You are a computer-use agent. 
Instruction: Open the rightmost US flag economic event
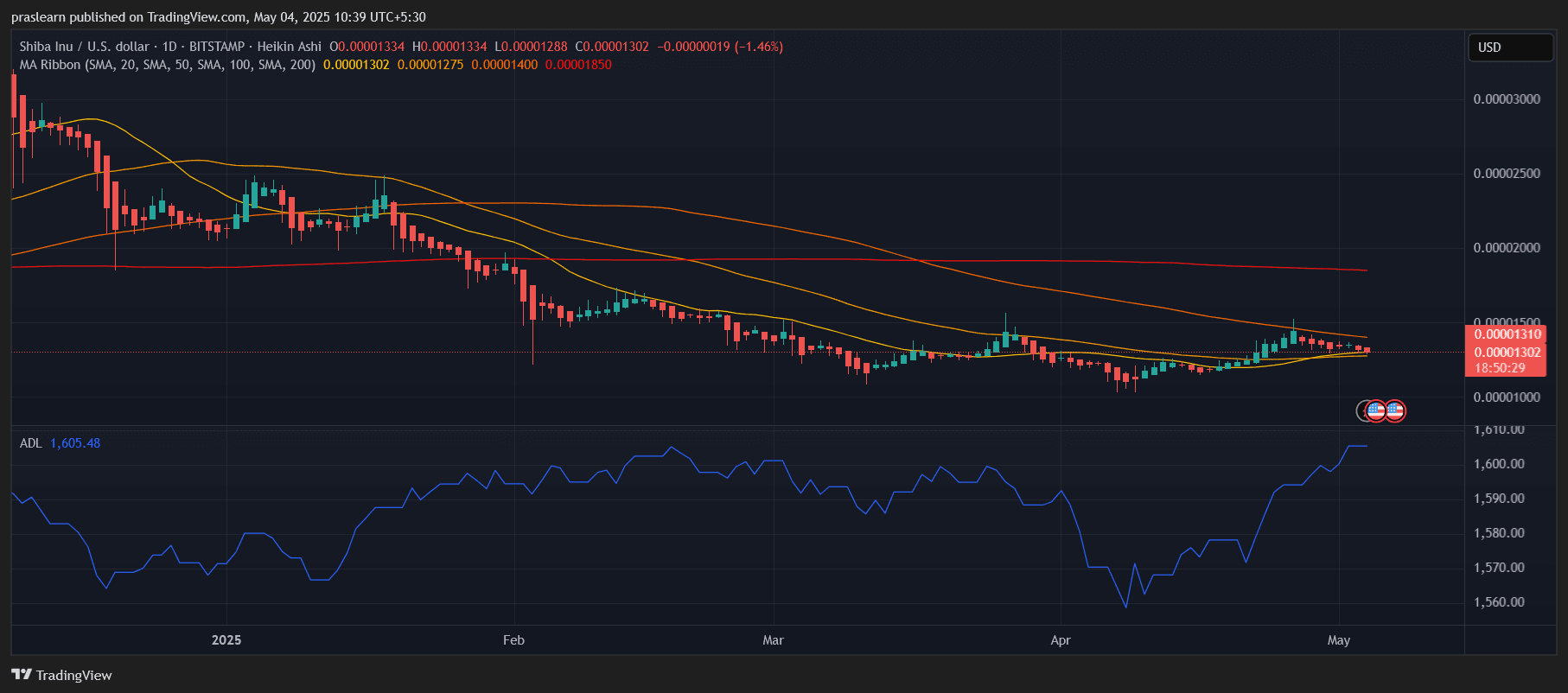click(1395, 410)
